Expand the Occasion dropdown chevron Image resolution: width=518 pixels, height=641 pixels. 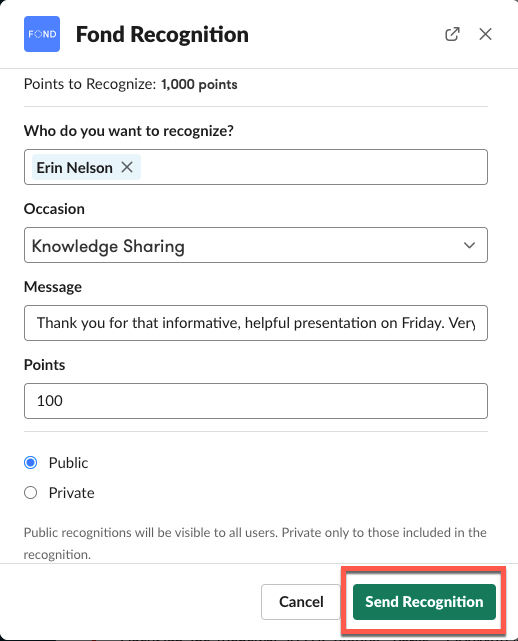(469, 245)
